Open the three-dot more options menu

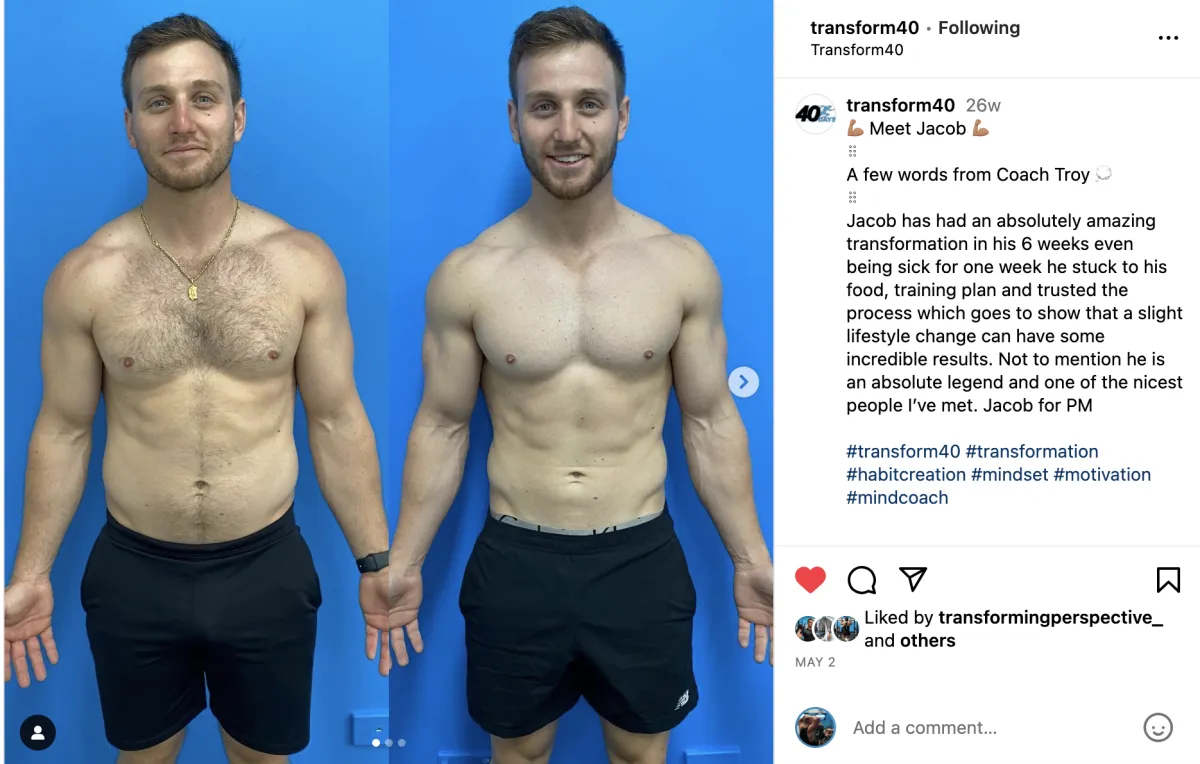click(x=1168, y=38)
